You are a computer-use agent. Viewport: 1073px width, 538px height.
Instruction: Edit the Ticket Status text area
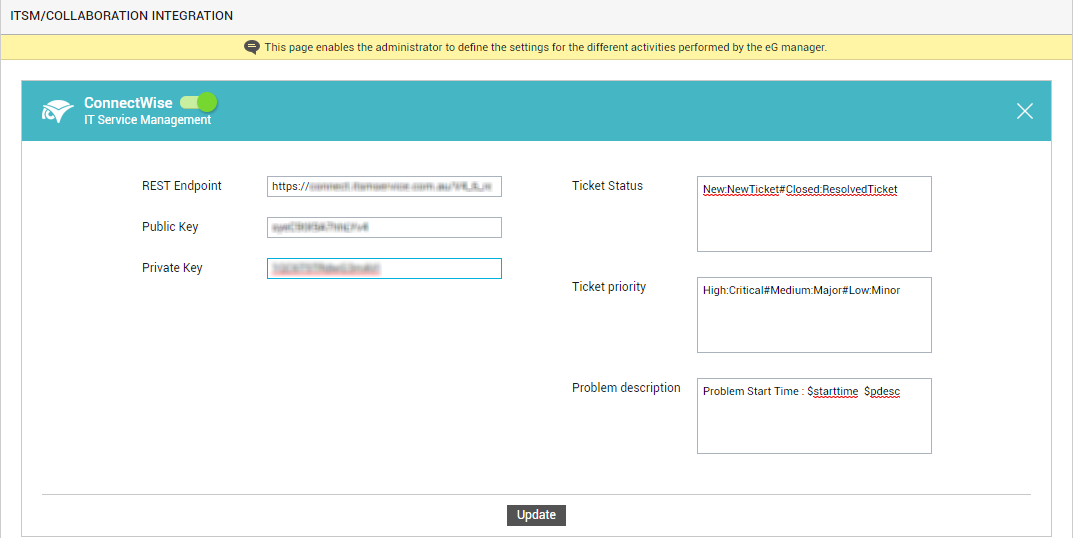click(x=814, y=214)
